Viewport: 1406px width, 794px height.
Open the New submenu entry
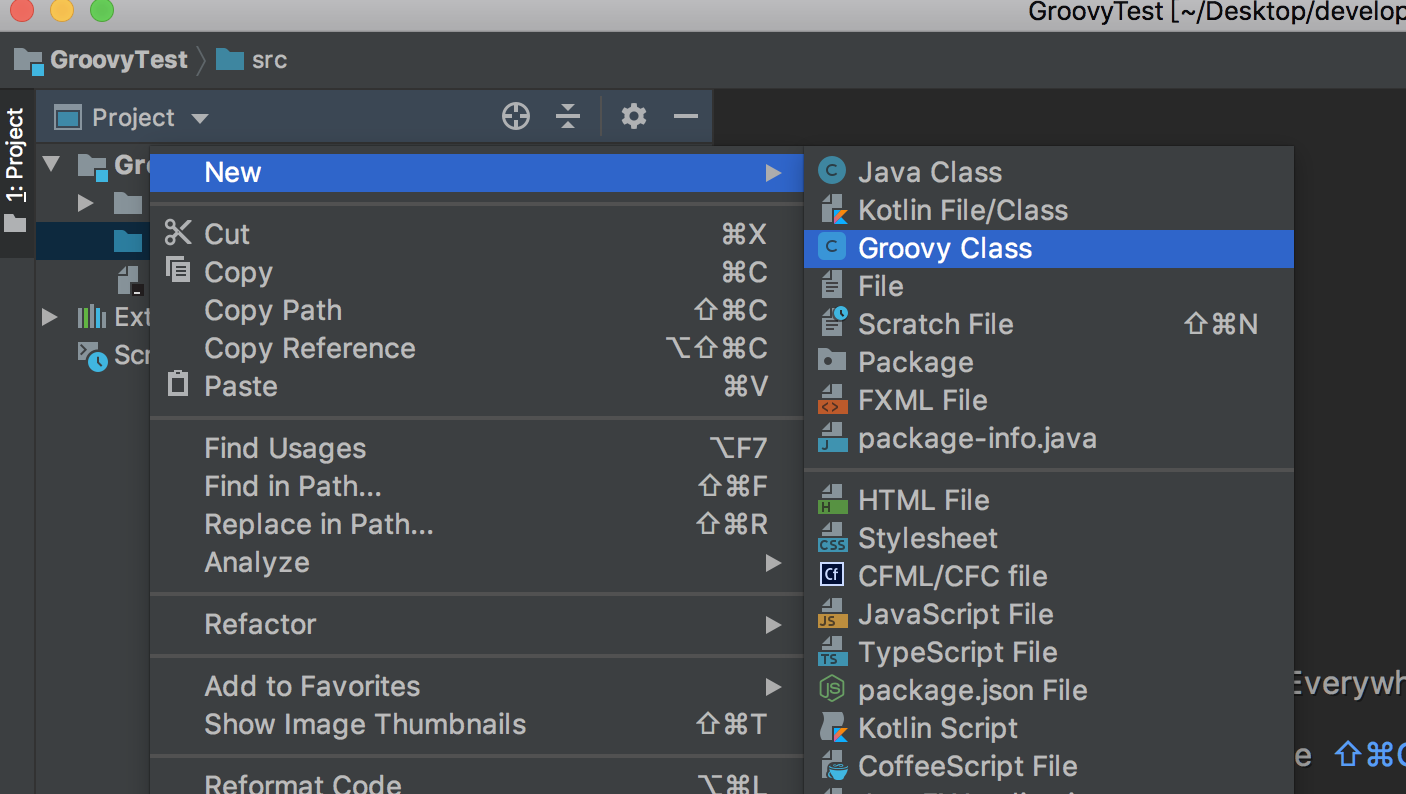point(476,172)
